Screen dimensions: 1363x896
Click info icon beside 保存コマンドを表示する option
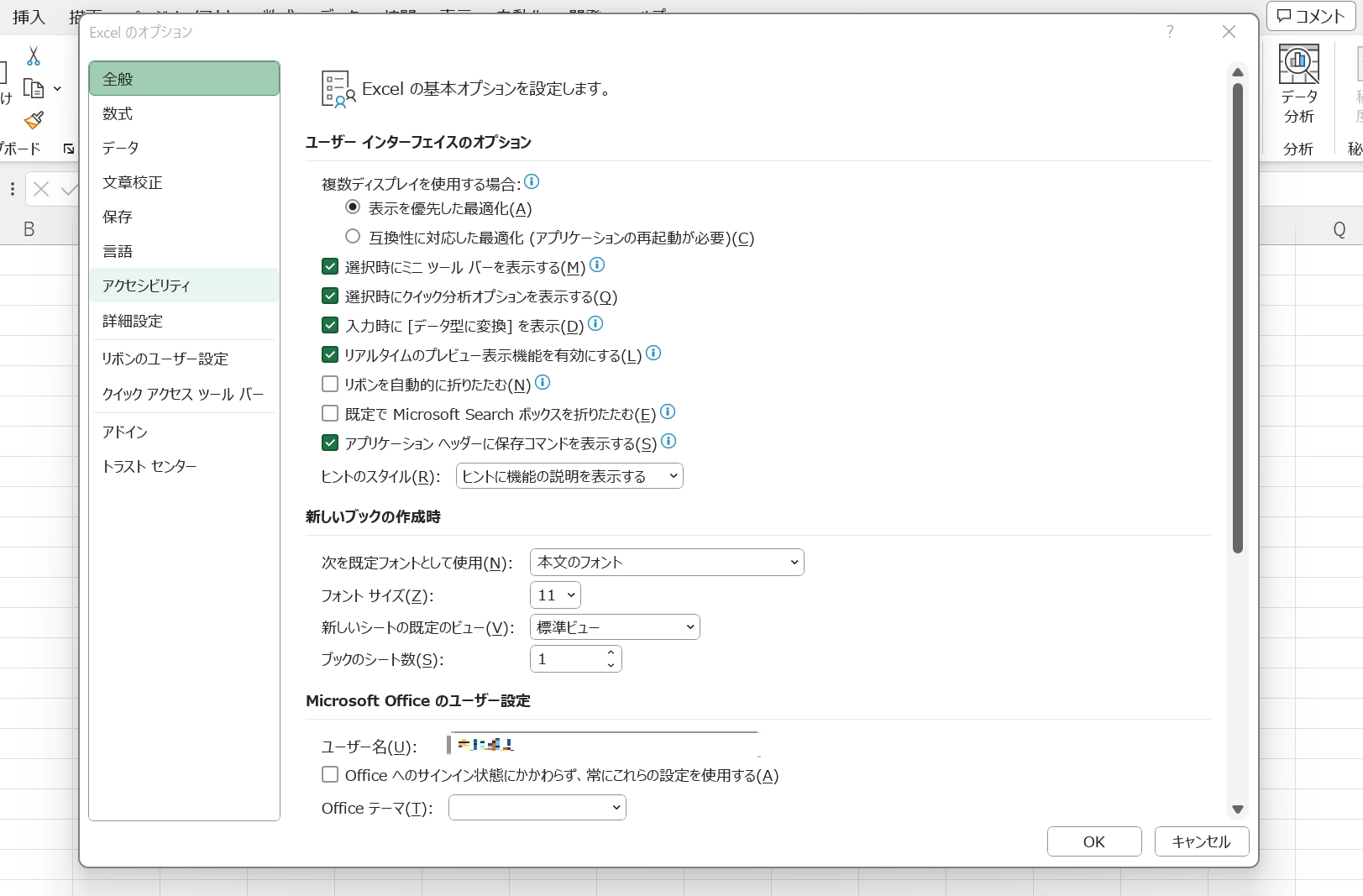tap(668, 442)
